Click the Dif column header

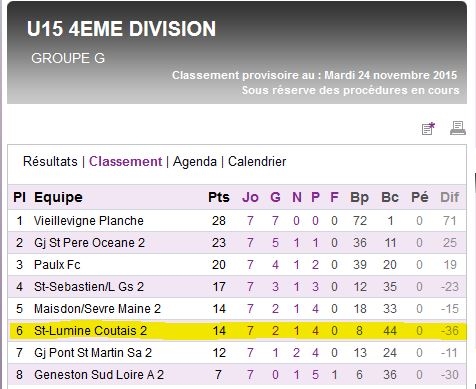[x=450, y=197]
